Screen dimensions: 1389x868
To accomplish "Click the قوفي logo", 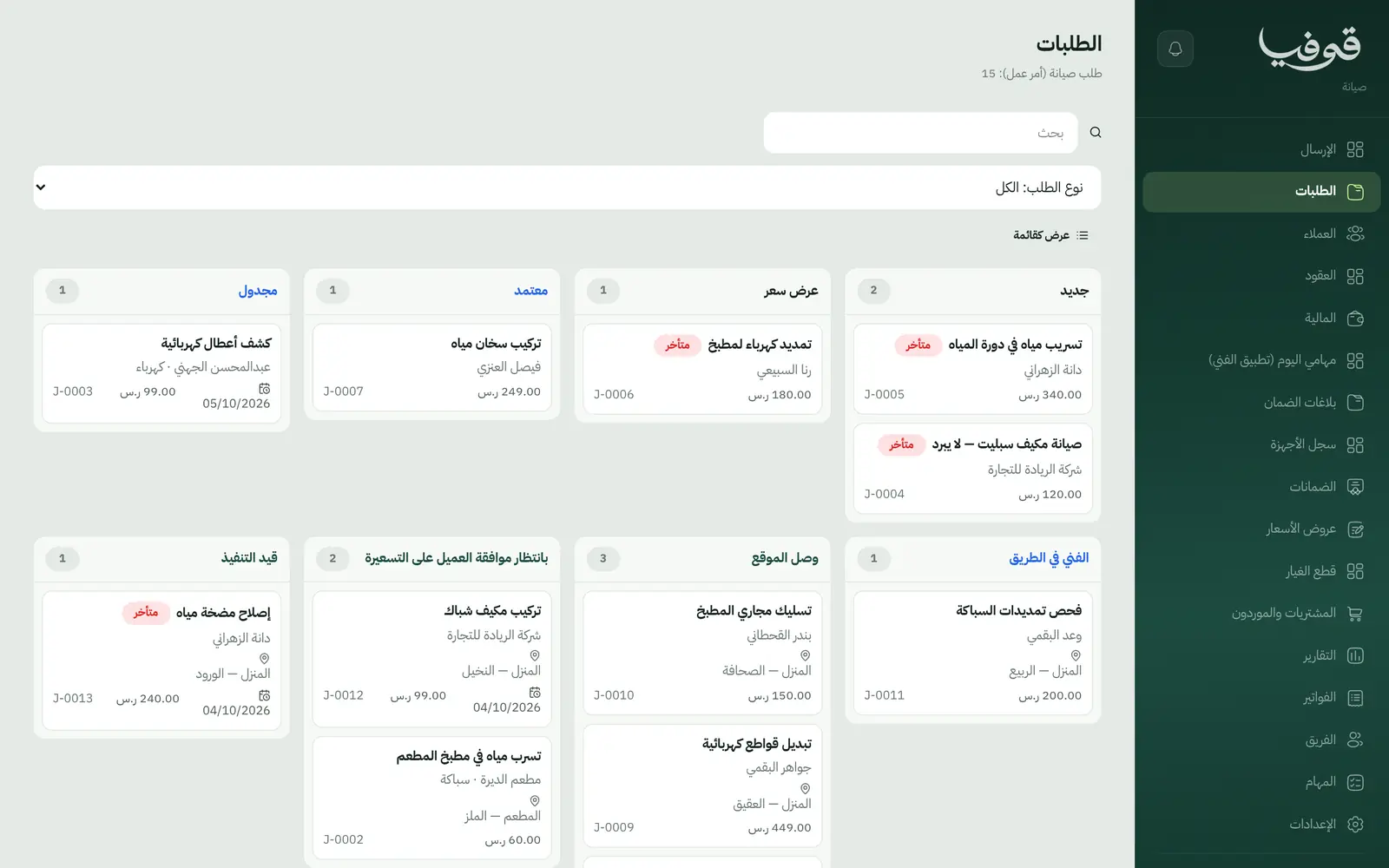I will pyautogui.click(x=1310, y=48).
